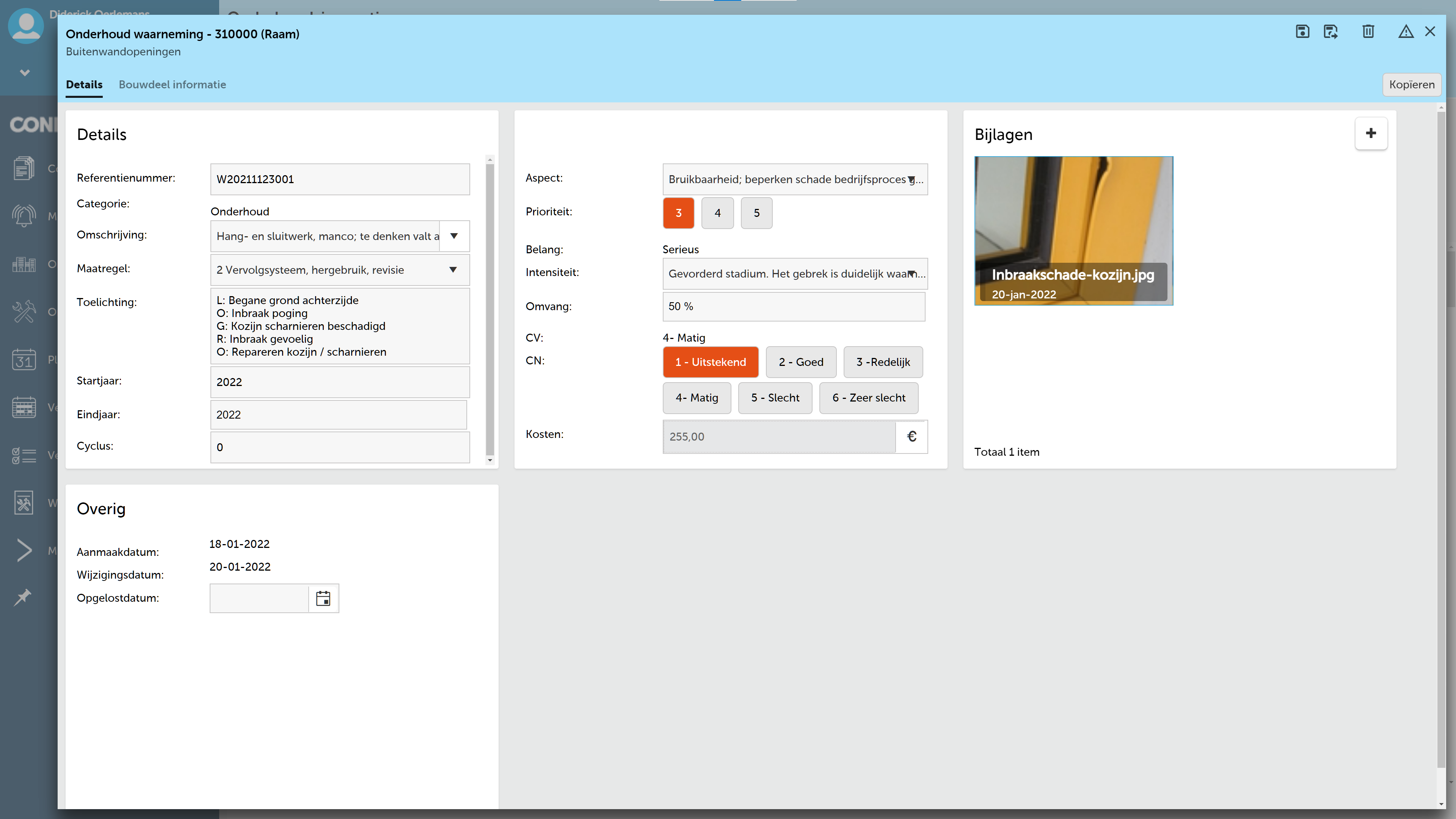
Task: Add an attachment with the plus icon
Action: pos(1371,133)
